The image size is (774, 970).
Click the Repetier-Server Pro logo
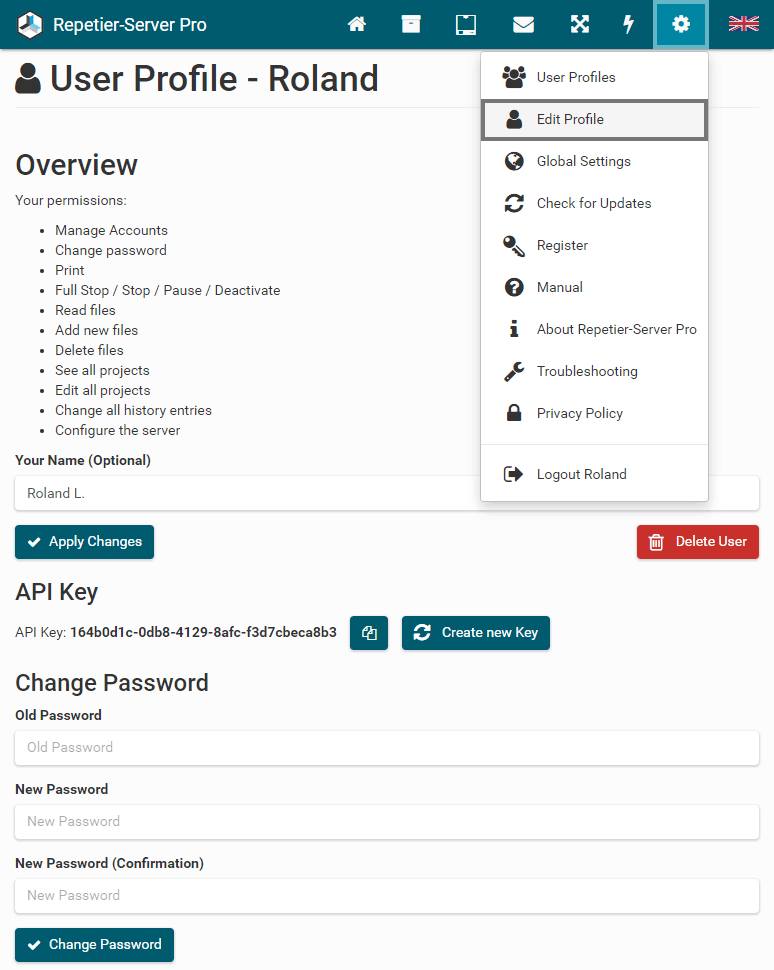[31, 24]
